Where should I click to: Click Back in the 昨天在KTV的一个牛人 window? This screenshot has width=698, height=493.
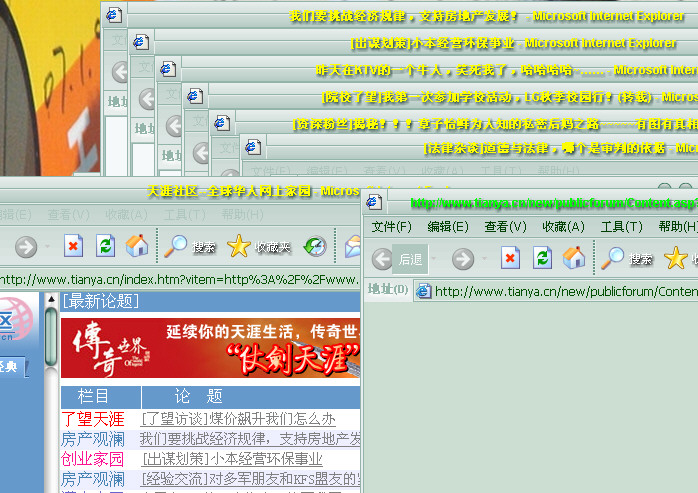tap(174, 126)
